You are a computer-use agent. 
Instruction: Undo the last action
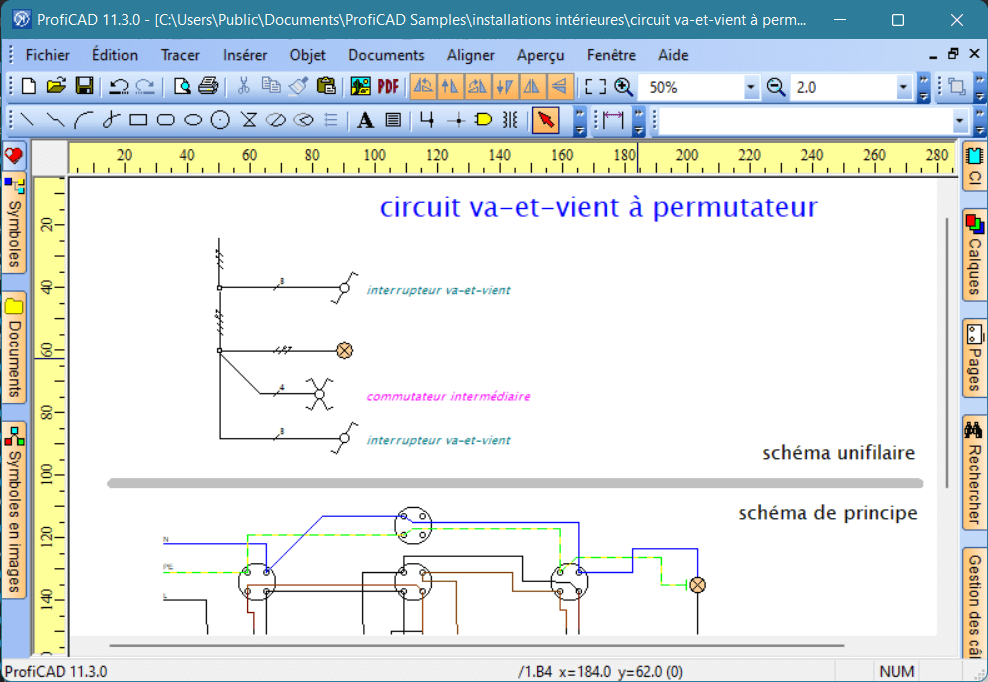click(118, 86)
